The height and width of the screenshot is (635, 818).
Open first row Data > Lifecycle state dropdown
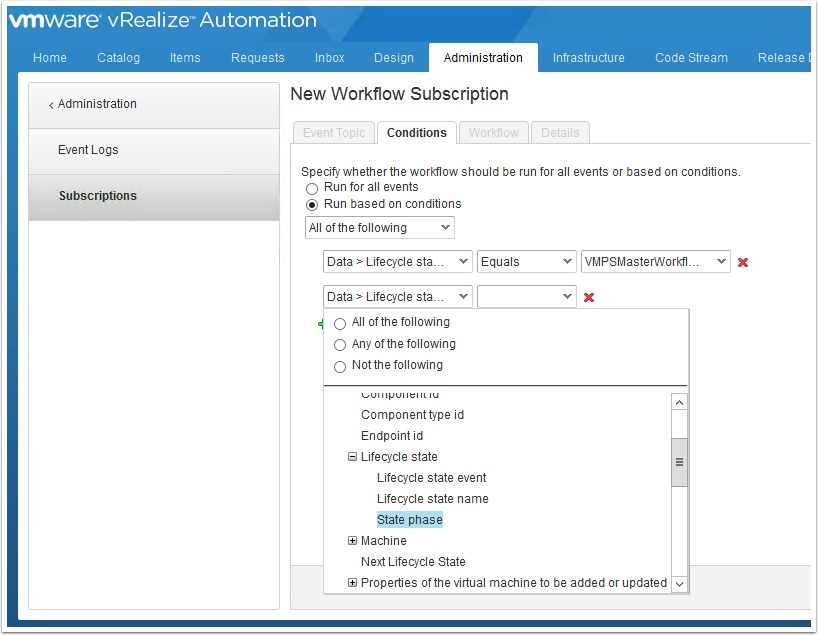pos(398,261)
